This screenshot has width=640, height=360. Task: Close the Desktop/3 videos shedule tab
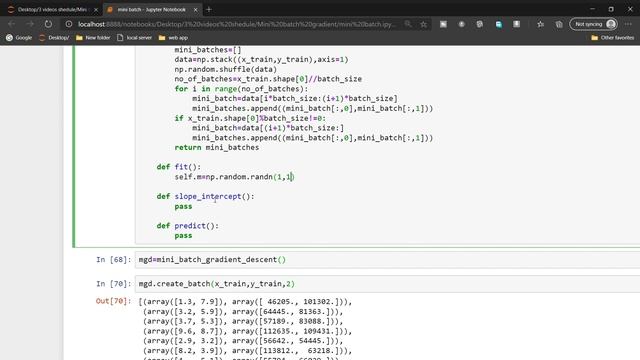[x=96, y=9]
